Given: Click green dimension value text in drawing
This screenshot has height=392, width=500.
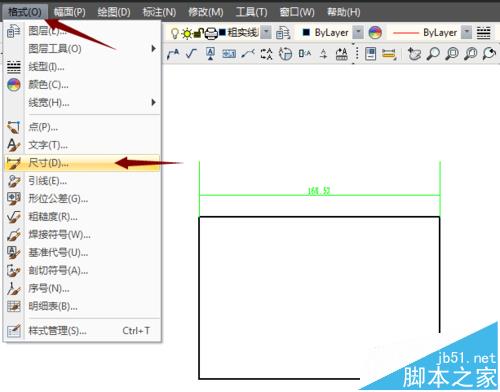Looking at the screenshot, I should pos(319,191).
